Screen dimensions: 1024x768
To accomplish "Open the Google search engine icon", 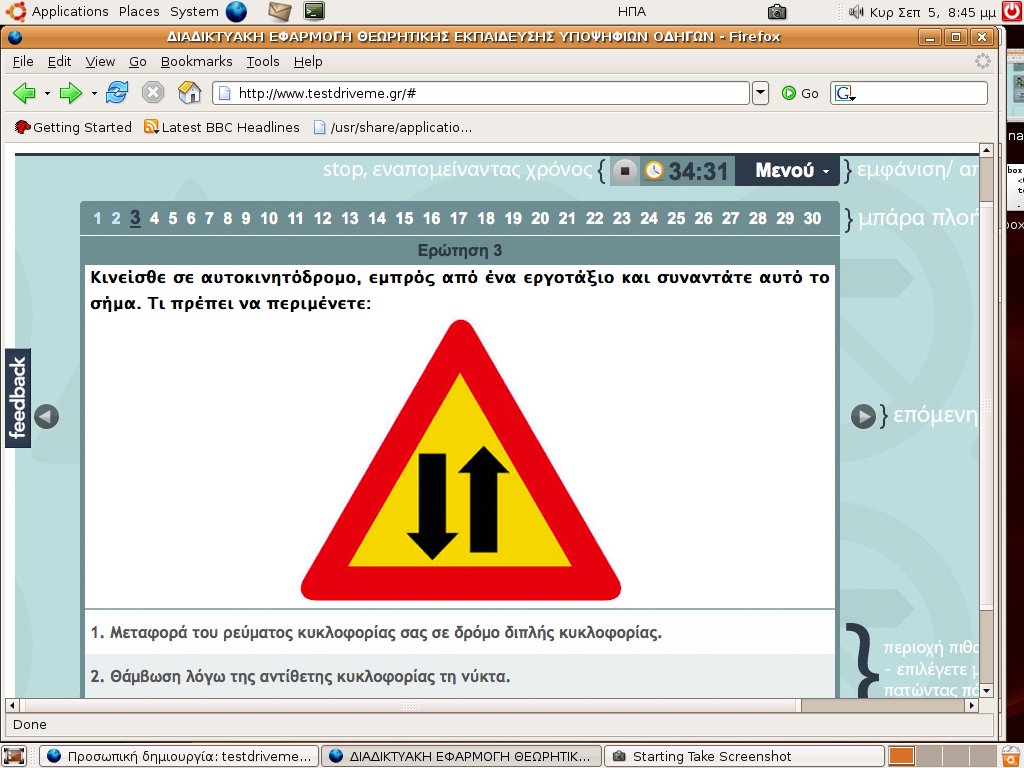I will pos(844,93).
